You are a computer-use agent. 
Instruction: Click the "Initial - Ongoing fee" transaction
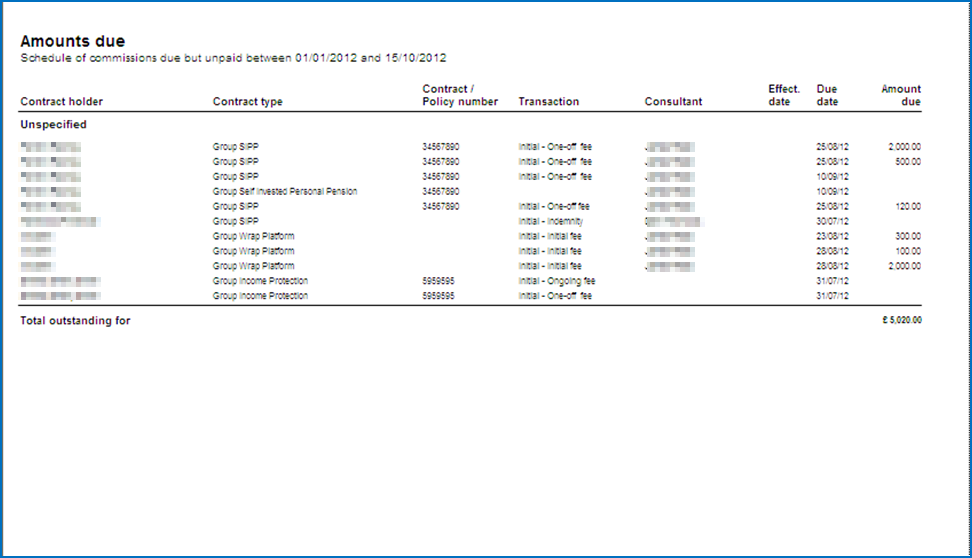pyautogui.click(x=557, y=281)
